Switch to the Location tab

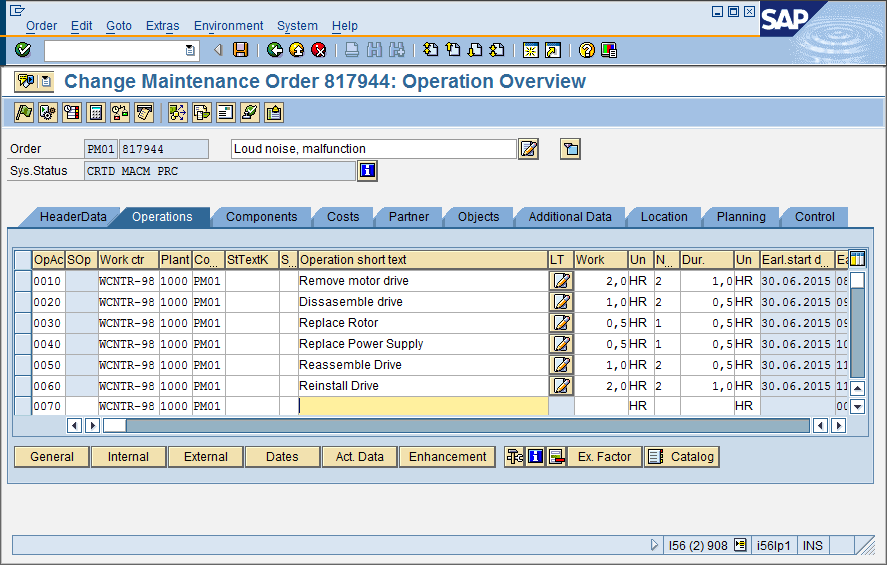(664, 217)
